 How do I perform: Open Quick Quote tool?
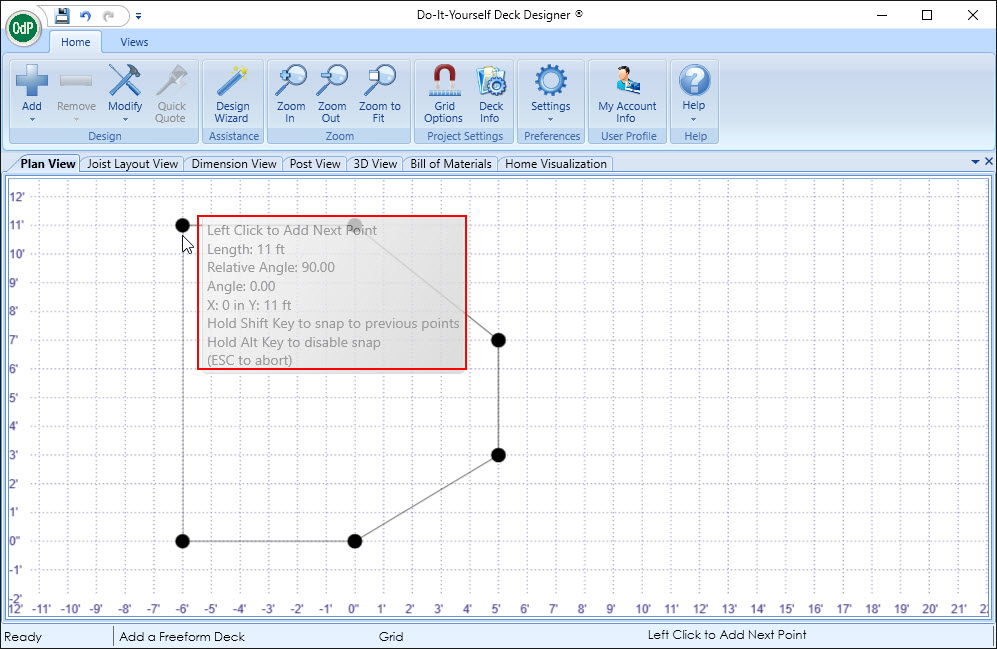pos(171,94)
